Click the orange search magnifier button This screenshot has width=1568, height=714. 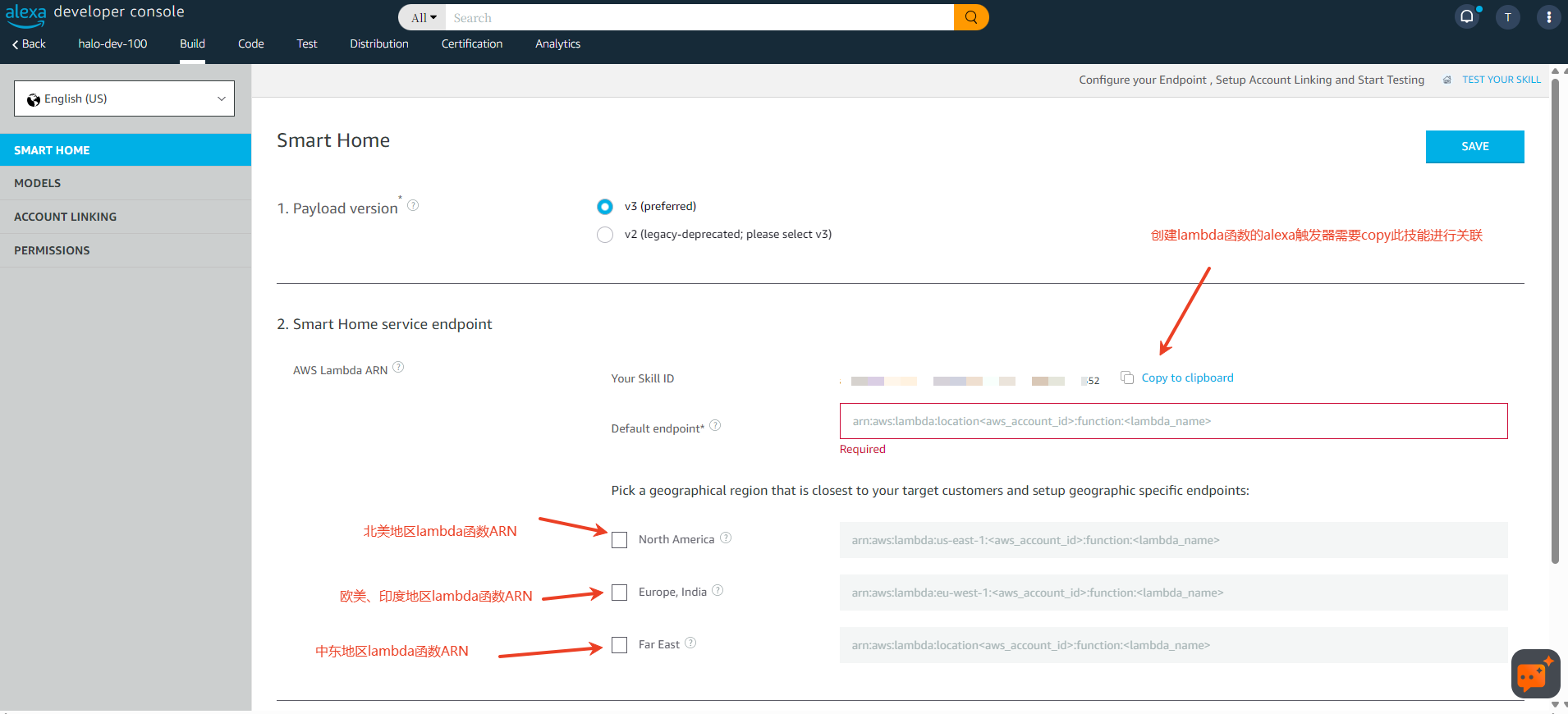[971, 17]
